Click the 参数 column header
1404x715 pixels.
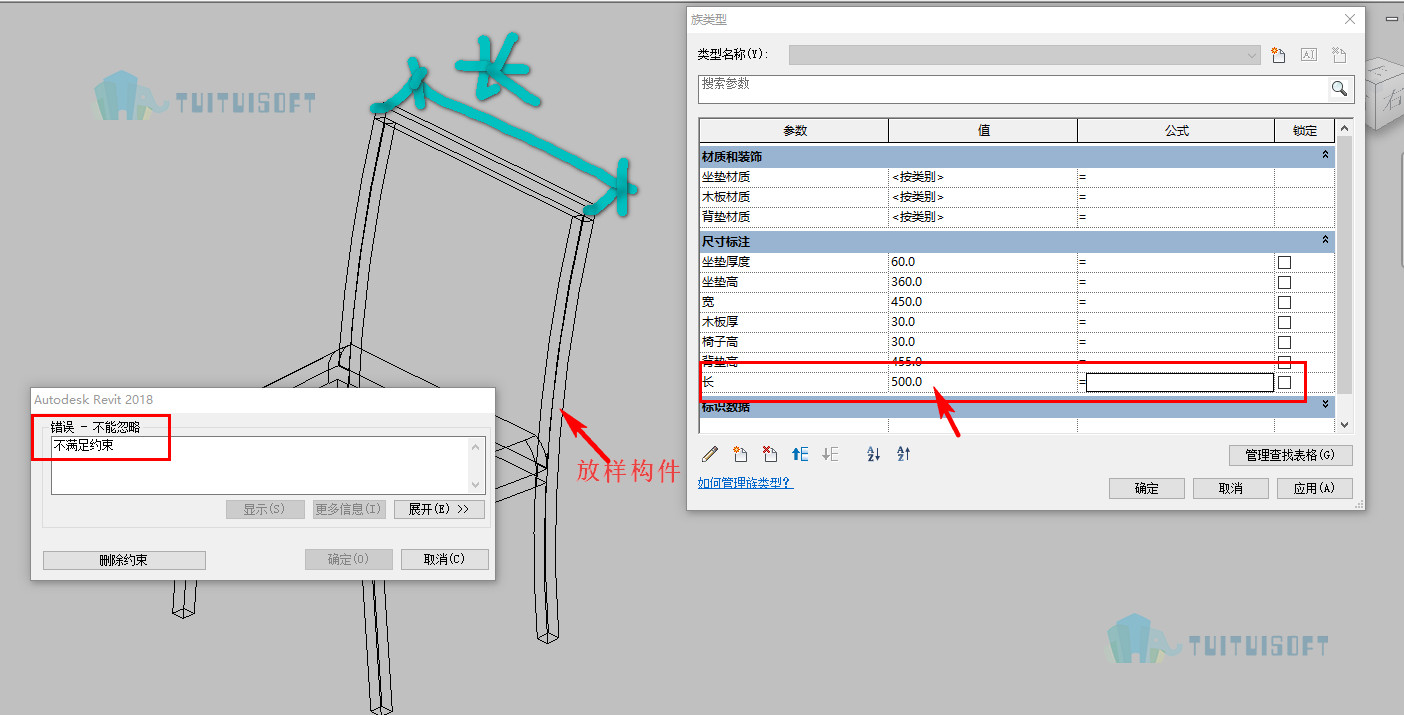pyautogui.click(x=794, y=131)
